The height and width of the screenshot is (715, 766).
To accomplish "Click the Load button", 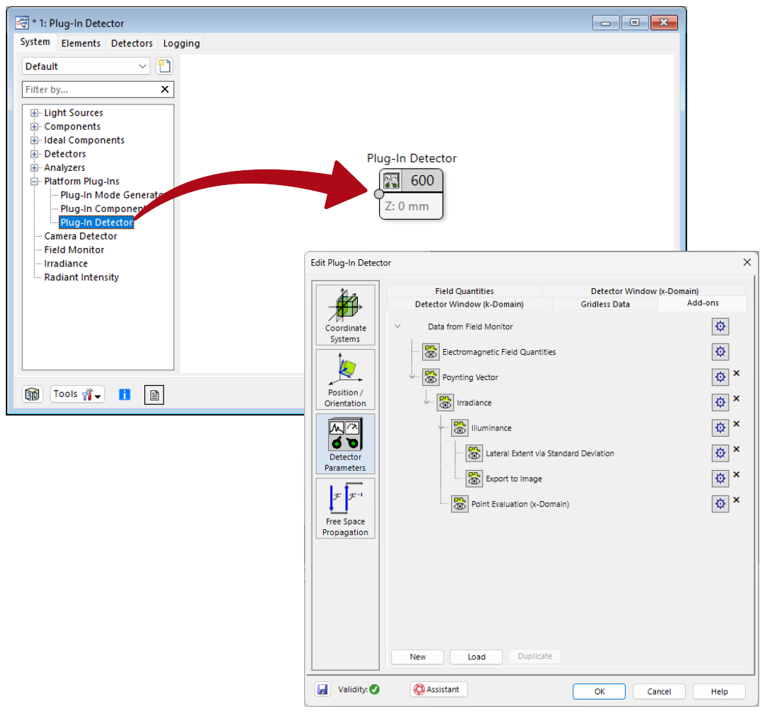I will click(476, 657).
